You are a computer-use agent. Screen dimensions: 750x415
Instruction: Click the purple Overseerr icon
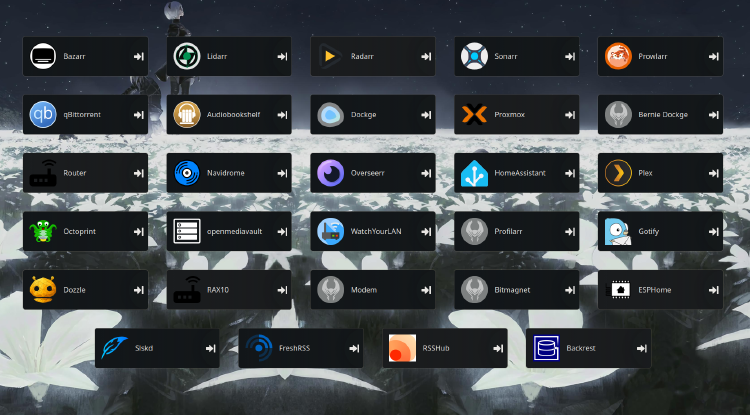coord(331,173)
